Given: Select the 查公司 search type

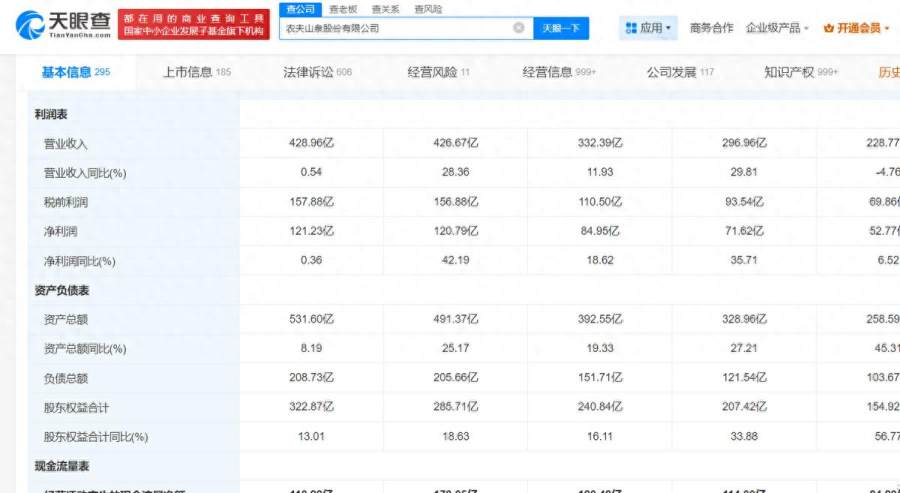Looking at the screenshot, I should coord(302,8).
